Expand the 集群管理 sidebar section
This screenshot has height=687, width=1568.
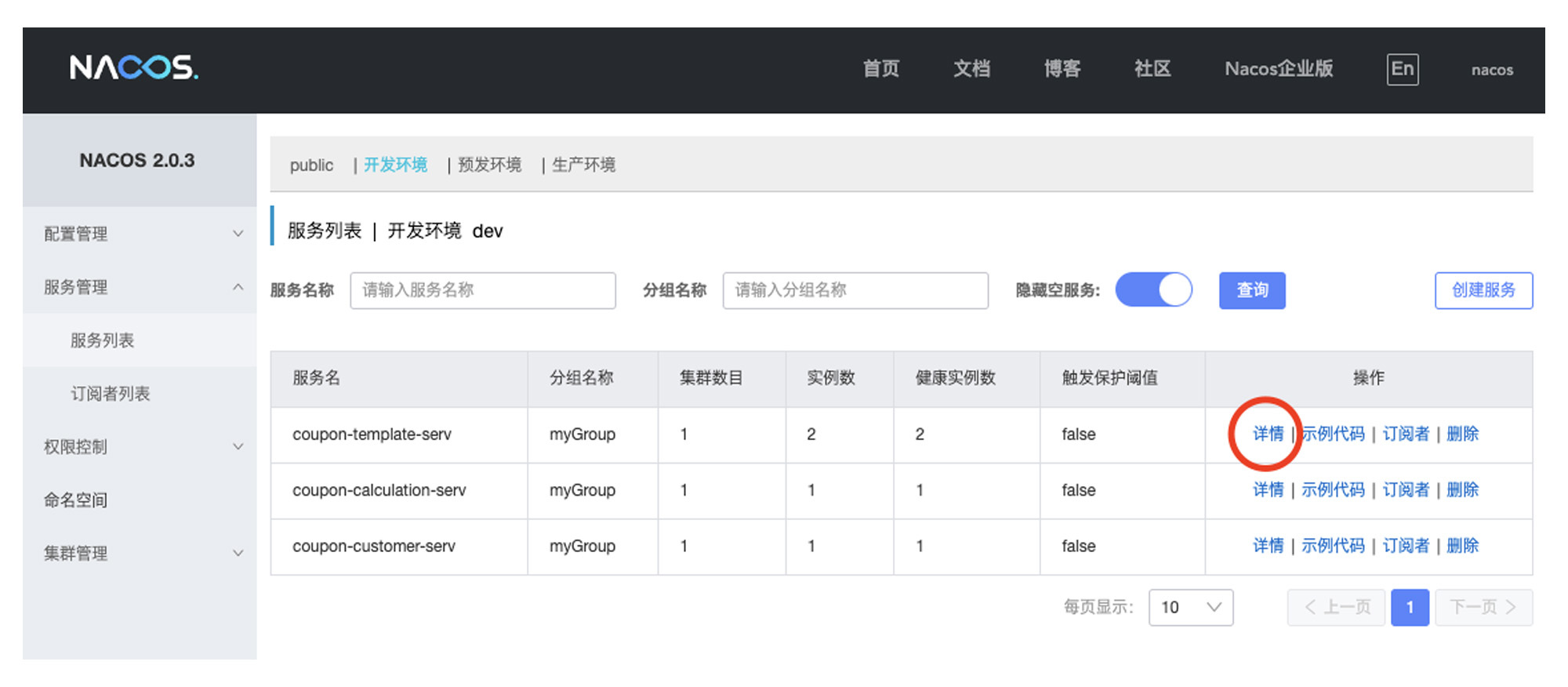pyautogui.click(x=140, y=554)
